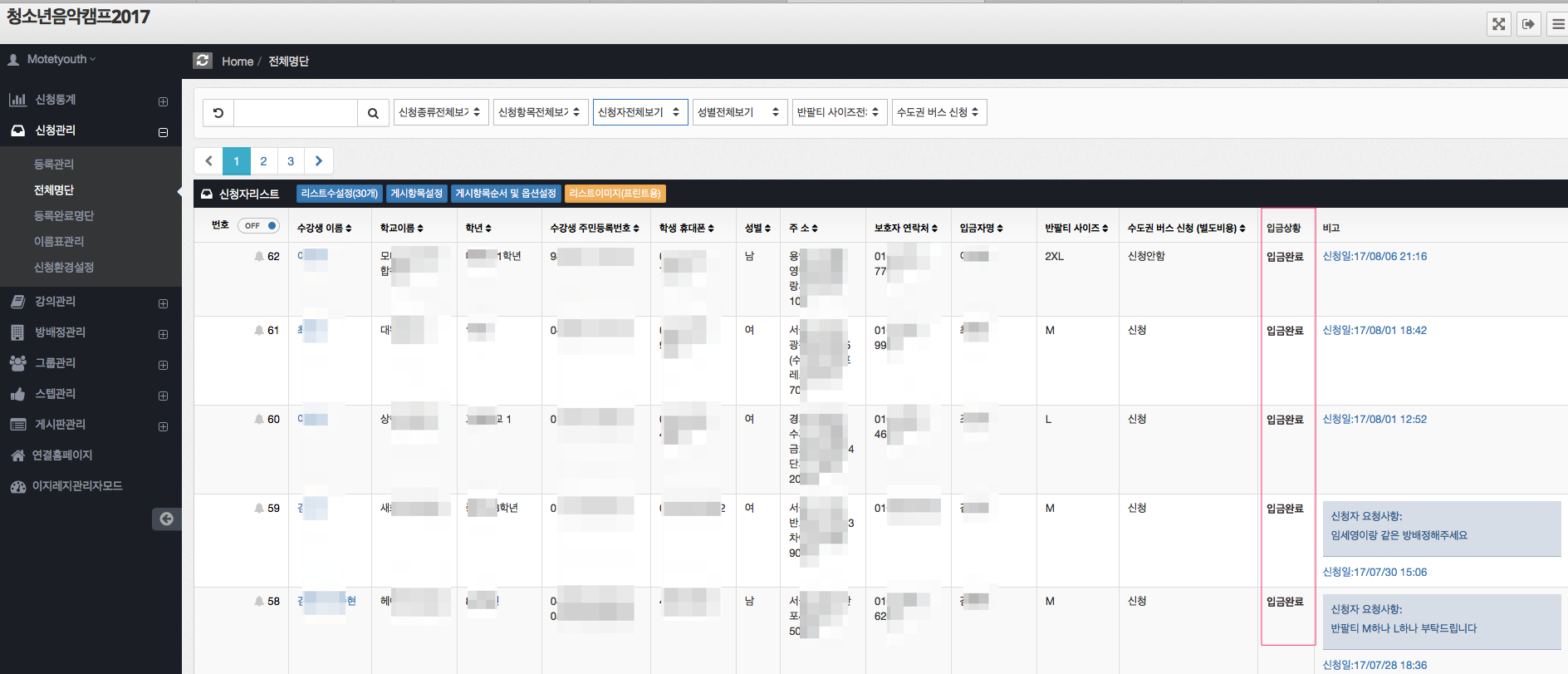Sort by 수도권 버스 신청 (별도비용) column
Viewport: 1568px width, 674px height.
1187,228
